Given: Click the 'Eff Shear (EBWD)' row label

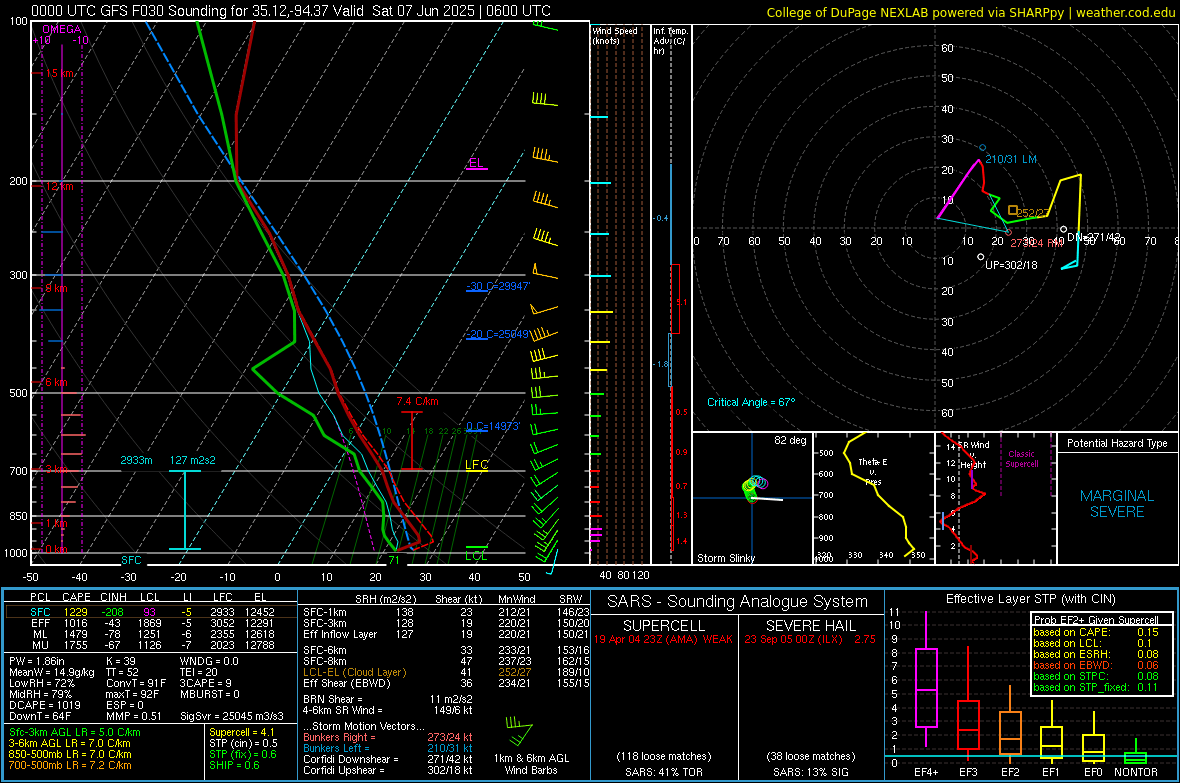Looking at the screenshot, I should pos(347,684).
